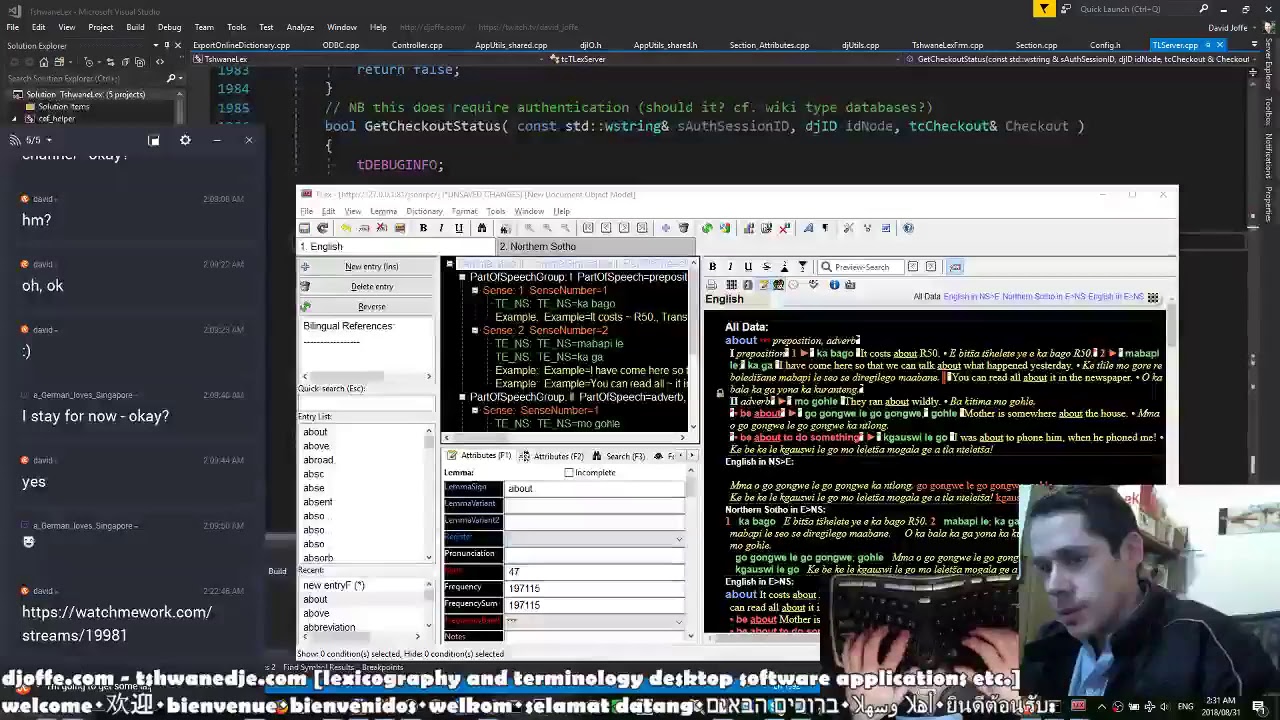Screen dimensions: 1280x720
Task: Click the trash bin icon in TLex toolbar
Action: coord(684,228)
